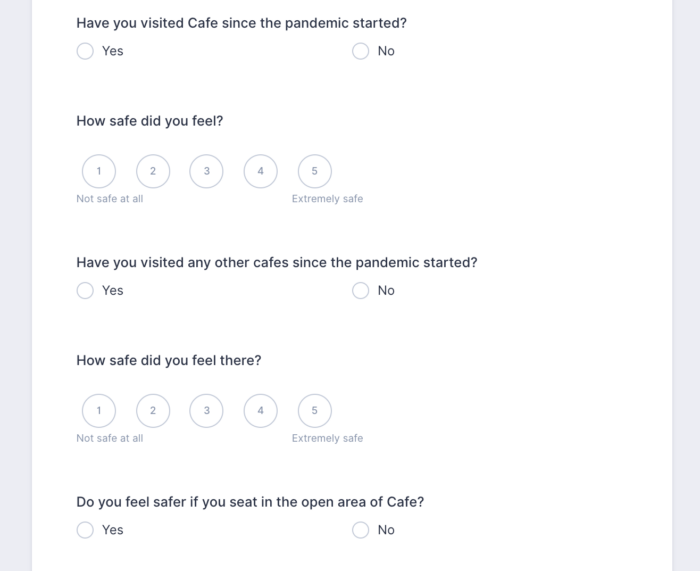Screen dimensions: 700x571
Task: Choose No for visited other cafes
Action: point(361,291)
